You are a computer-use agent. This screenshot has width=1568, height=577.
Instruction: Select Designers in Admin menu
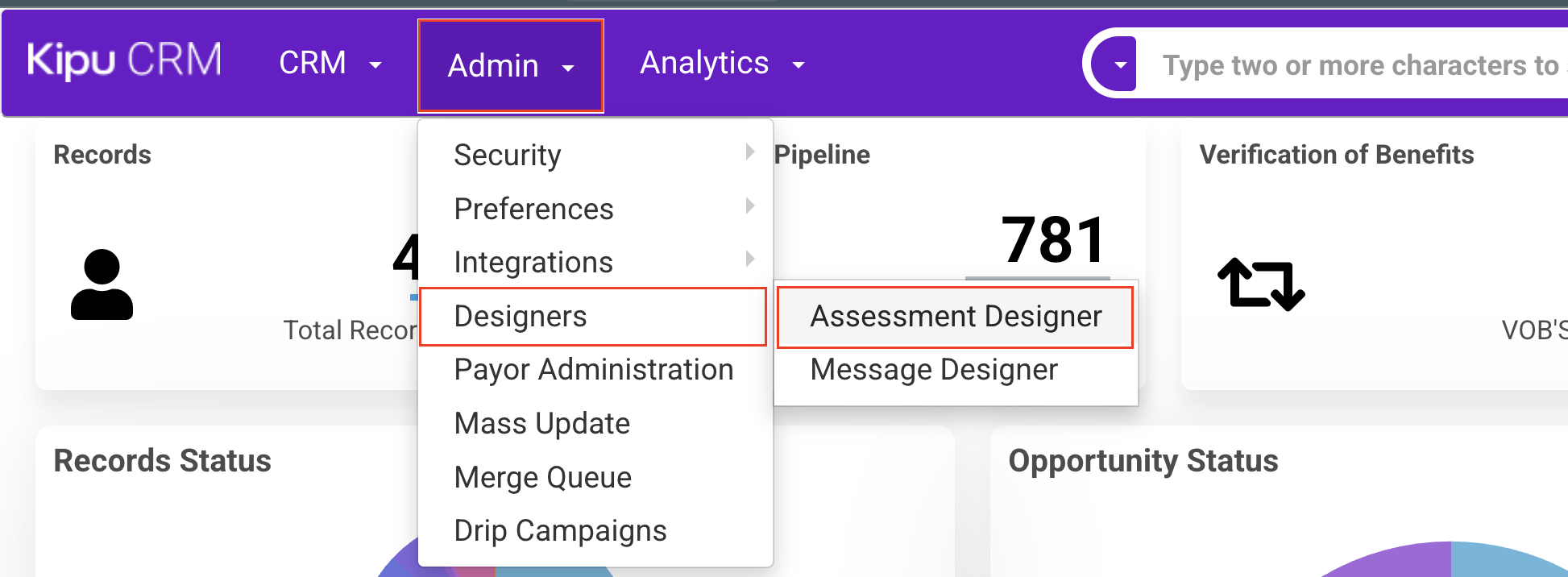[593, 316]
